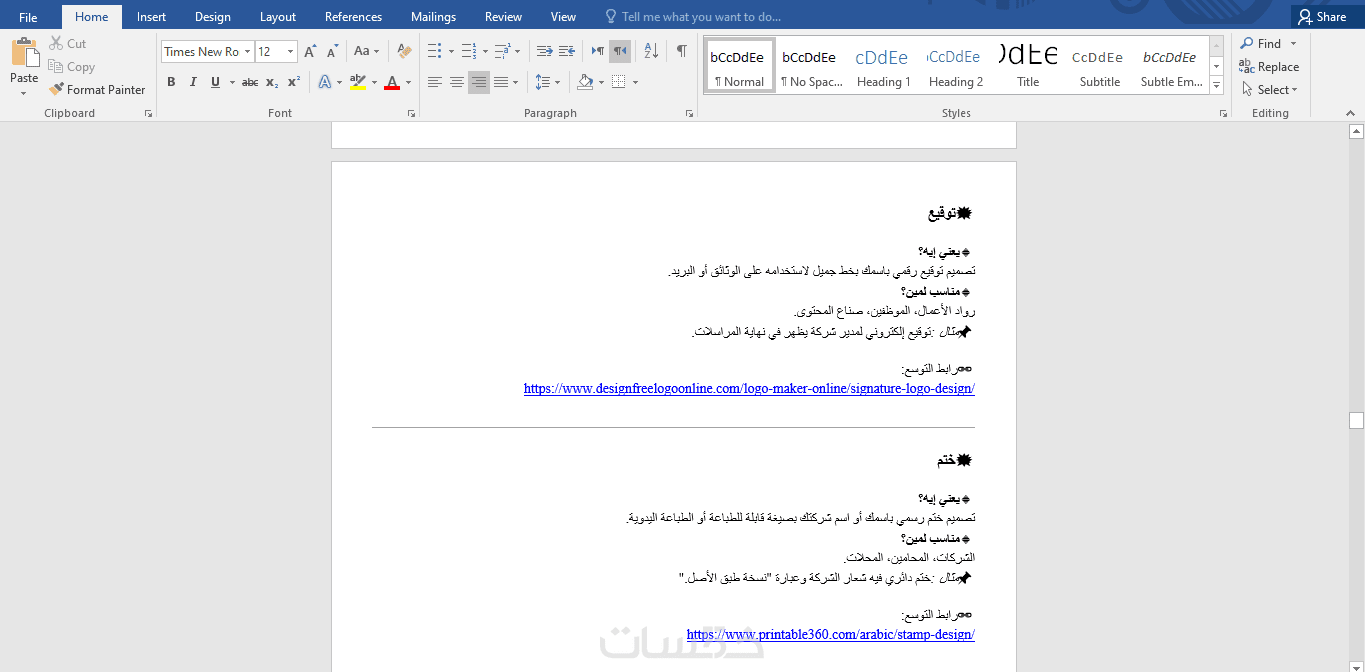Switch to the References tab
The height and width of the screenshot is (672, 1365).
(x=353, y=16)
